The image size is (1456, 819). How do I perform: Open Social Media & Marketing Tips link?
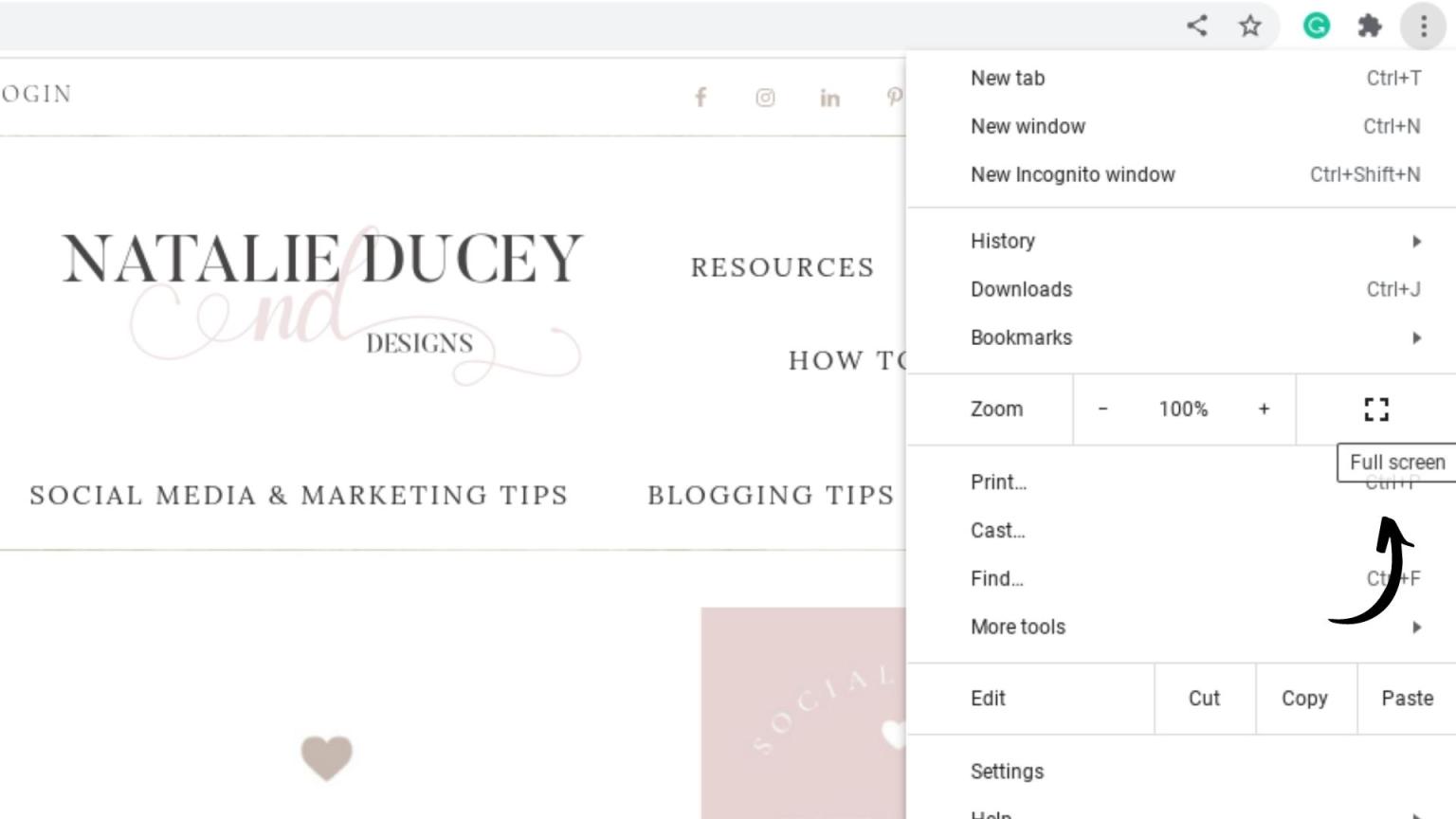coord(299,496)
